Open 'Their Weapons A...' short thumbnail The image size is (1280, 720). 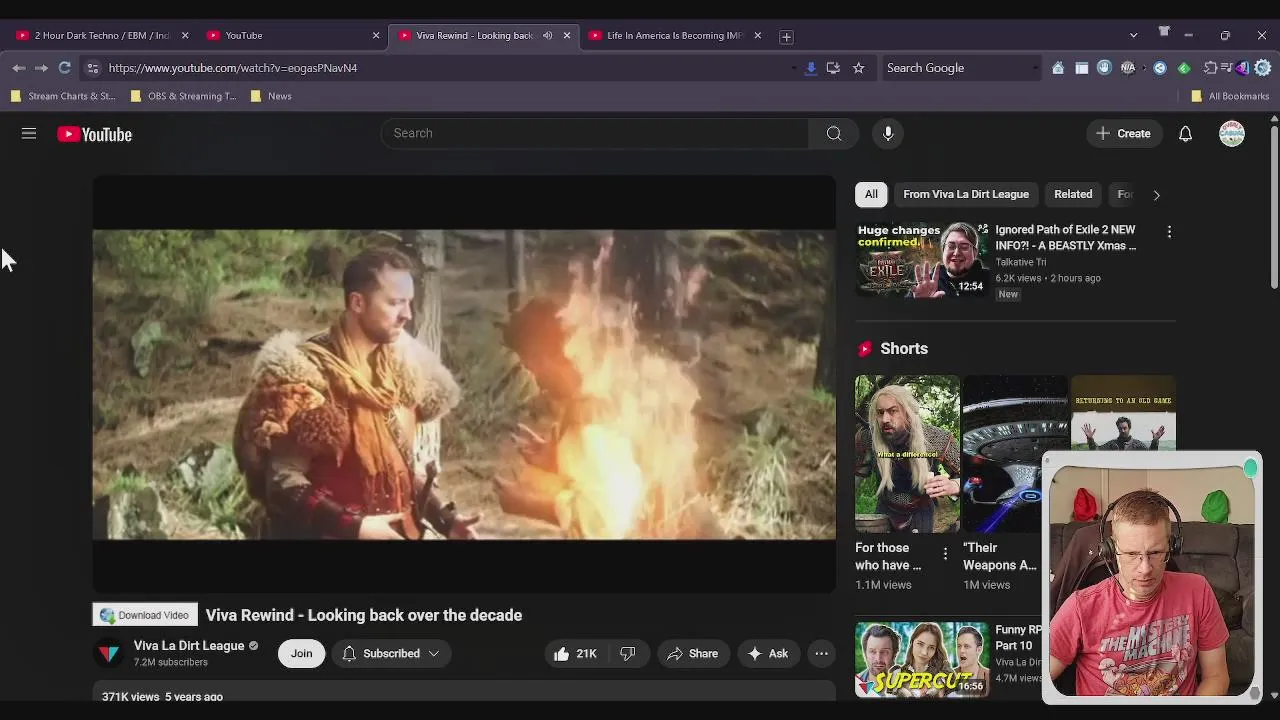pos(1015,454)
